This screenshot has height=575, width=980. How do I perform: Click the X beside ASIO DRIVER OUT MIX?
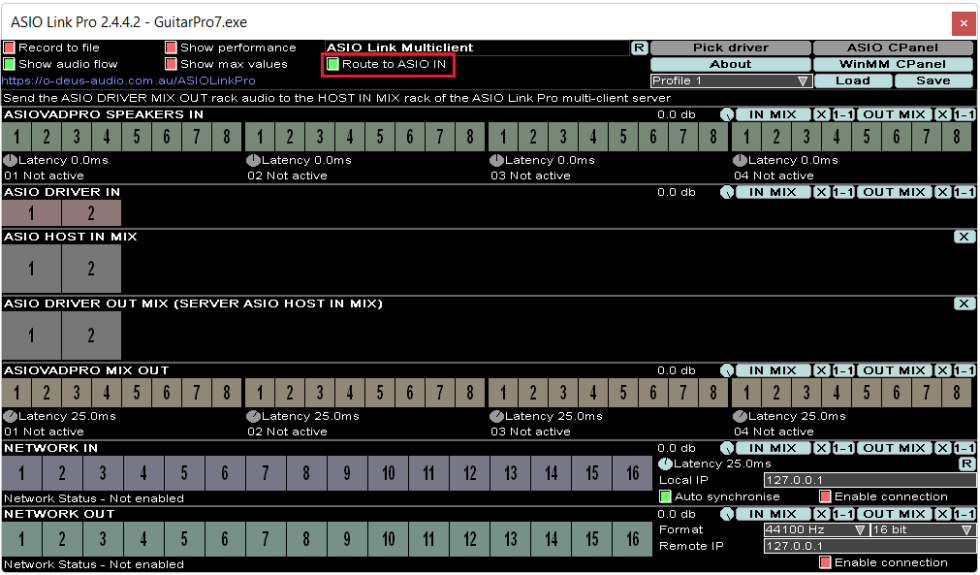(963, 303)
